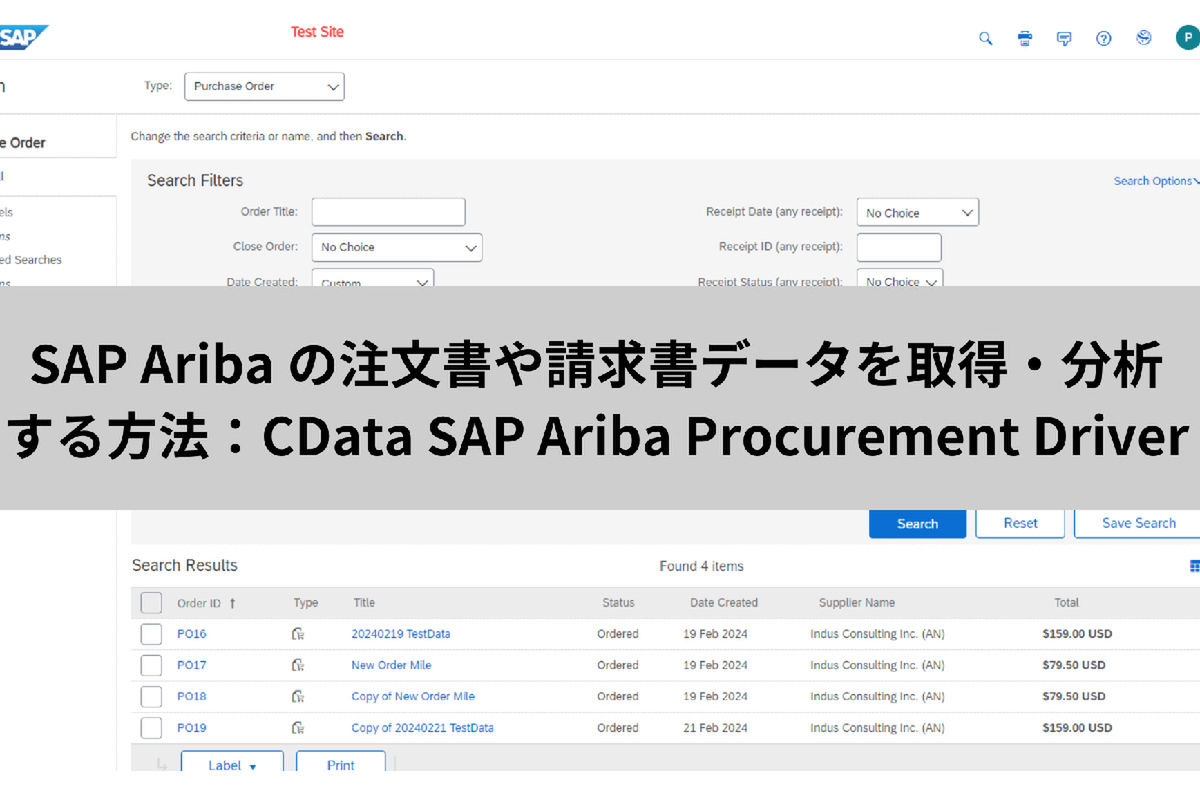Check the box for order PO16
1200x800 pixels.
[x=151, y=634]
